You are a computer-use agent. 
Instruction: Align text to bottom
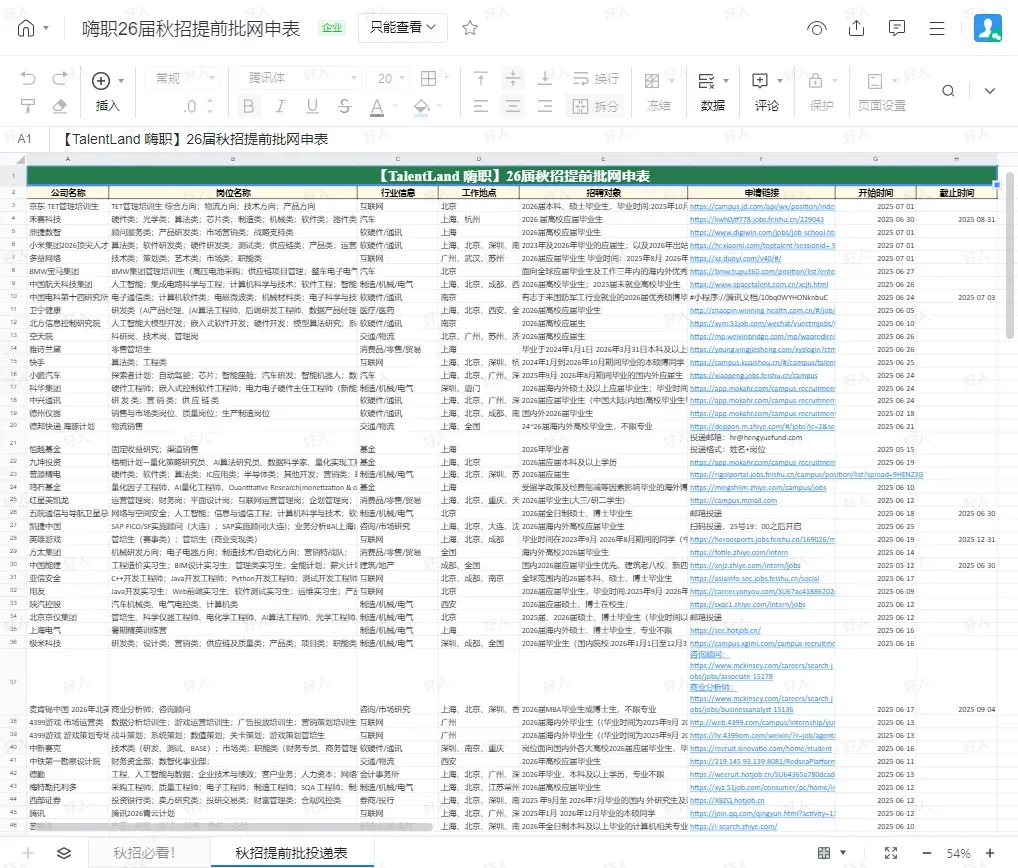pos(545,79)
